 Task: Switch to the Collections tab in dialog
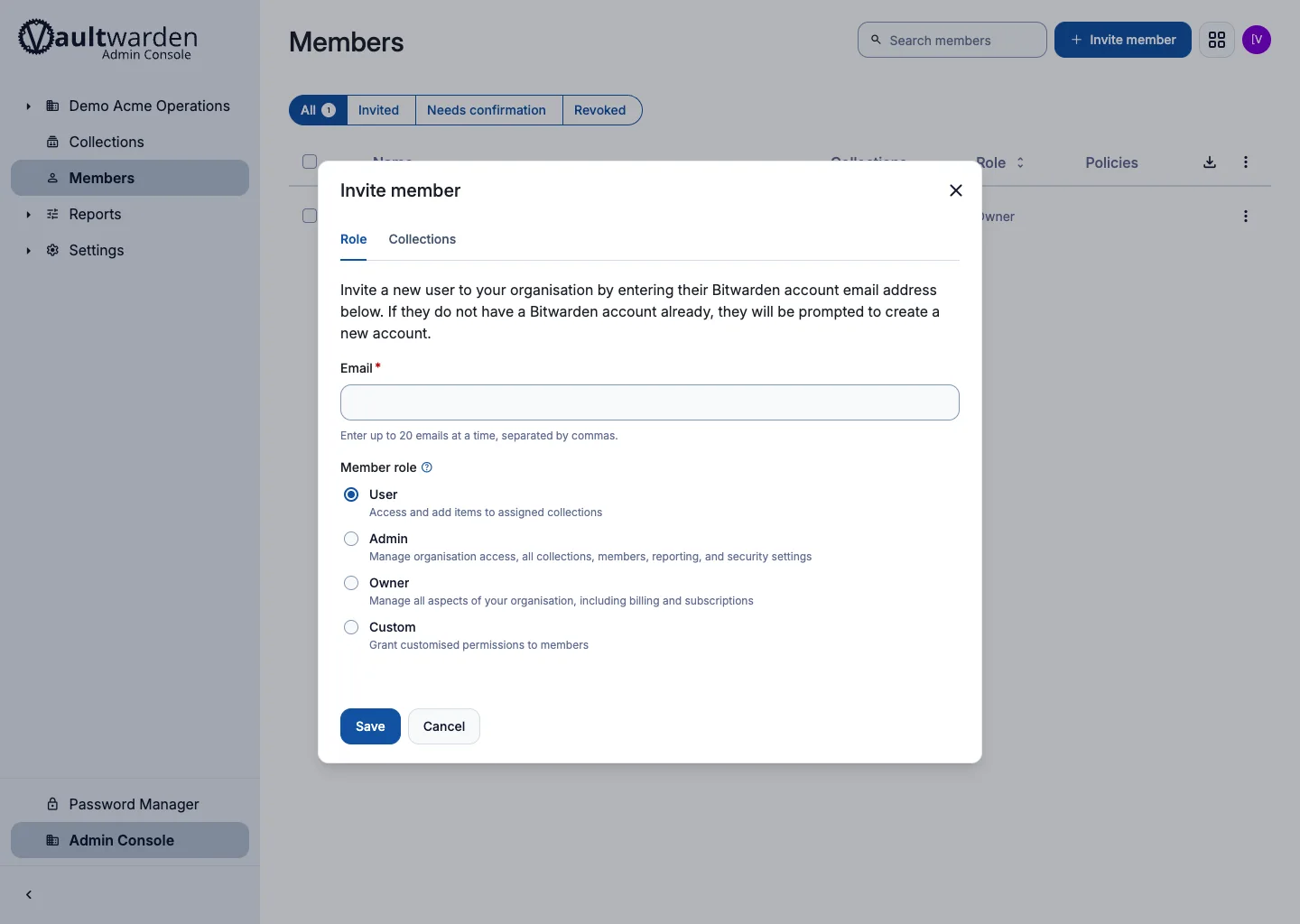pos(422,239)
